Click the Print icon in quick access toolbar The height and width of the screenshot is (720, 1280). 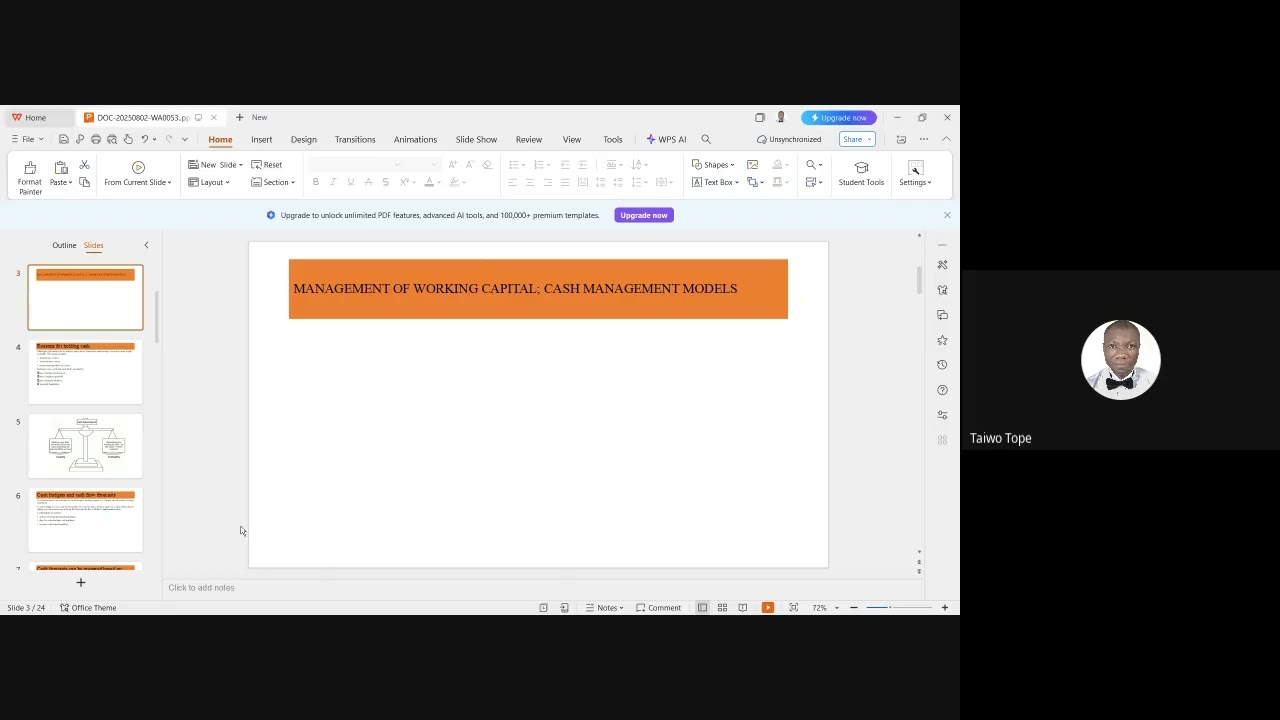(96, 139)
